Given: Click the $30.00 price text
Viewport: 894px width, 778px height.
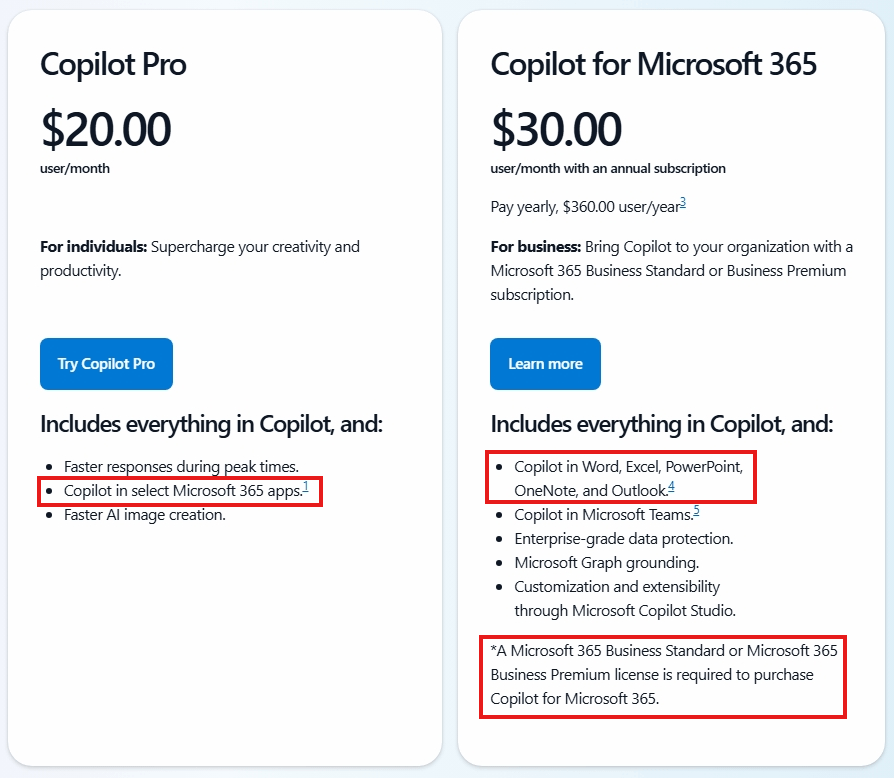Looking at the screenshot, I should 556,129.
